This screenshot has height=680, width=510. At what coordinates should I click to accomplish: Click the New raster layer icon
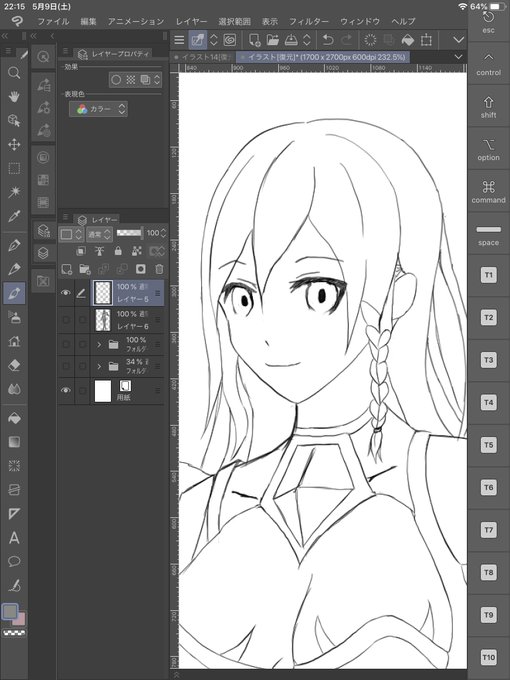[x=66, y=269]
